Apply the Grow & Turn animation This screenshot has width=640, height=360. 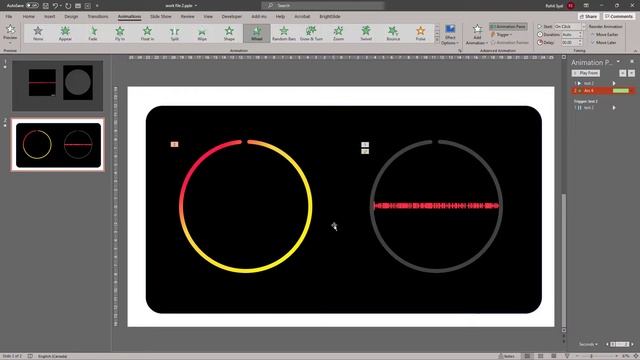(x=311, y=33)
